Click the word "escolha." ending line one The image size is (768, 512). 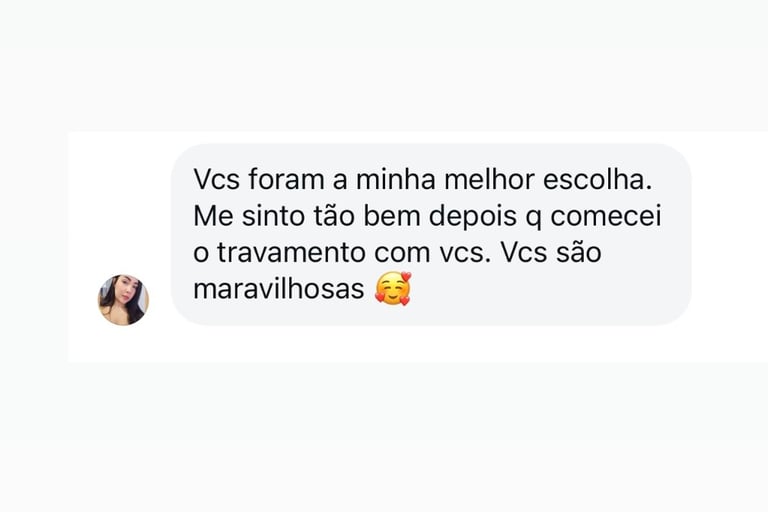[598, 179]
